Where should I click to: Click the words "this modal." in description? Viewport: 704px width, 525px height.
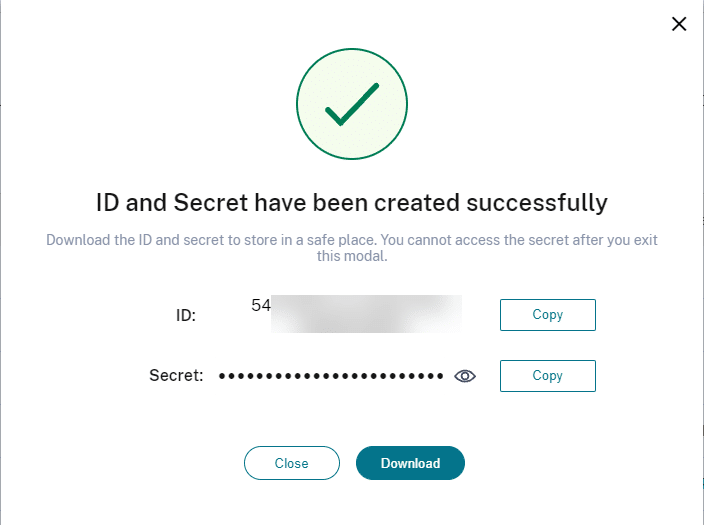pos(352,256)
